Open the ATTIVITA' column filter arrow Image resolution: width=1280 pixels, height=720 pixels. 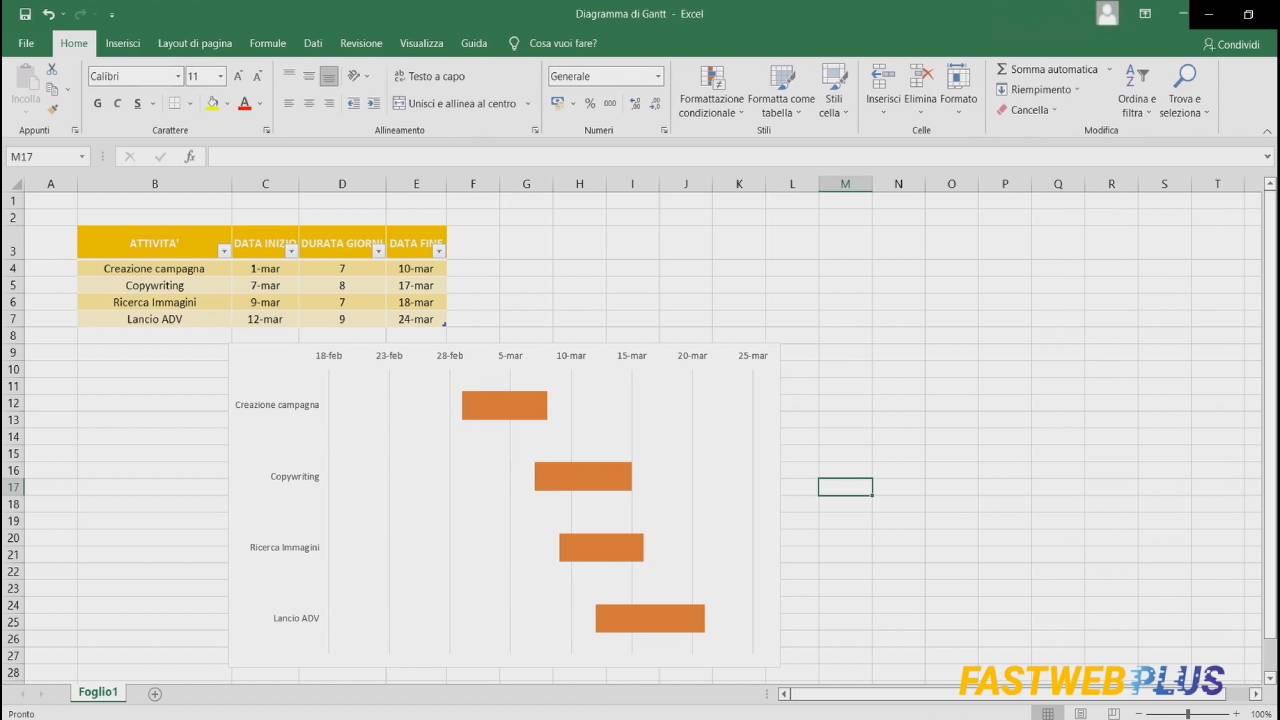click(x=224, y=250)
